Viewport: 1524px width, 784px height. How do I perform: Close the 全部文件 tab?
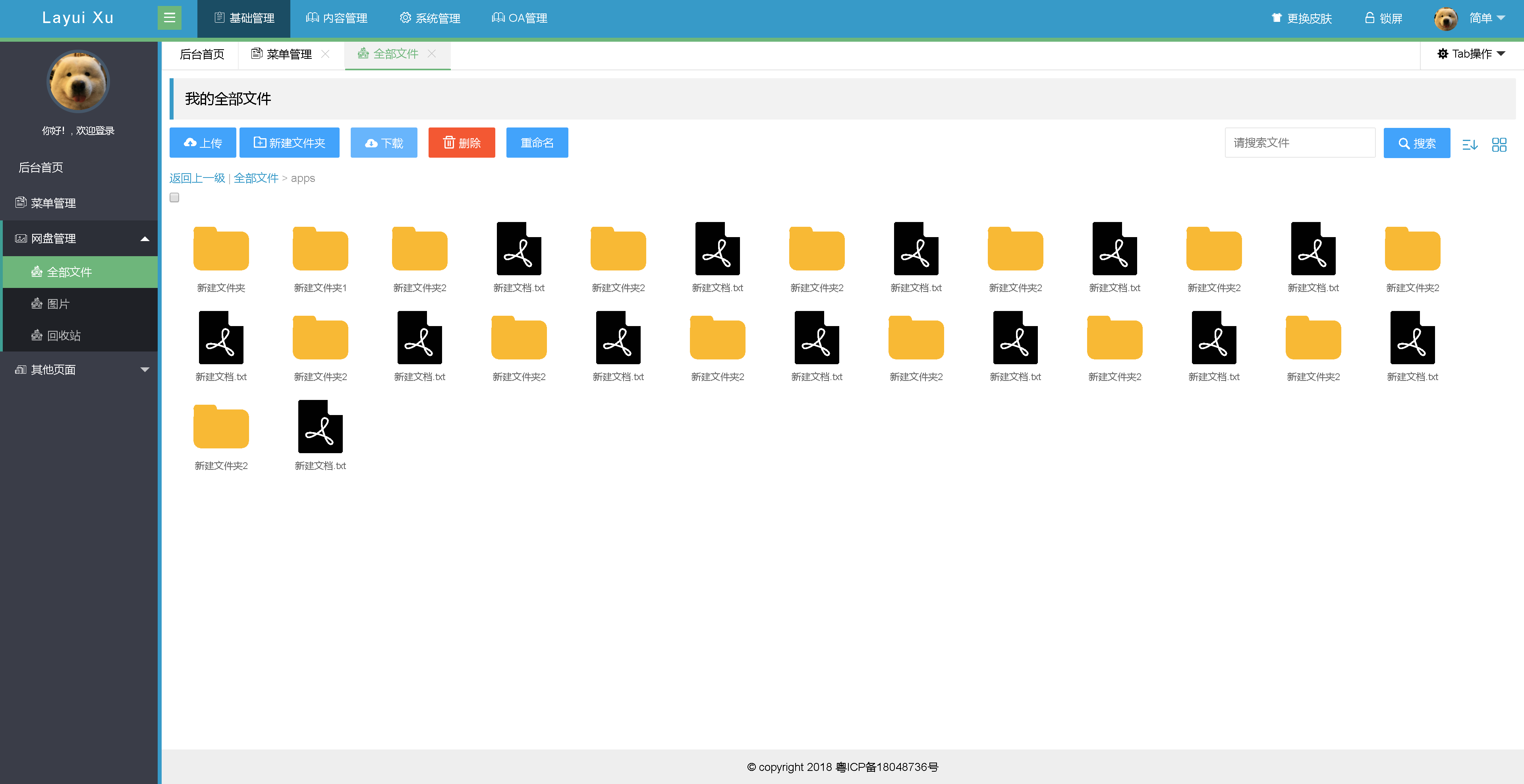pyautogui.click(x=432, y=54)
